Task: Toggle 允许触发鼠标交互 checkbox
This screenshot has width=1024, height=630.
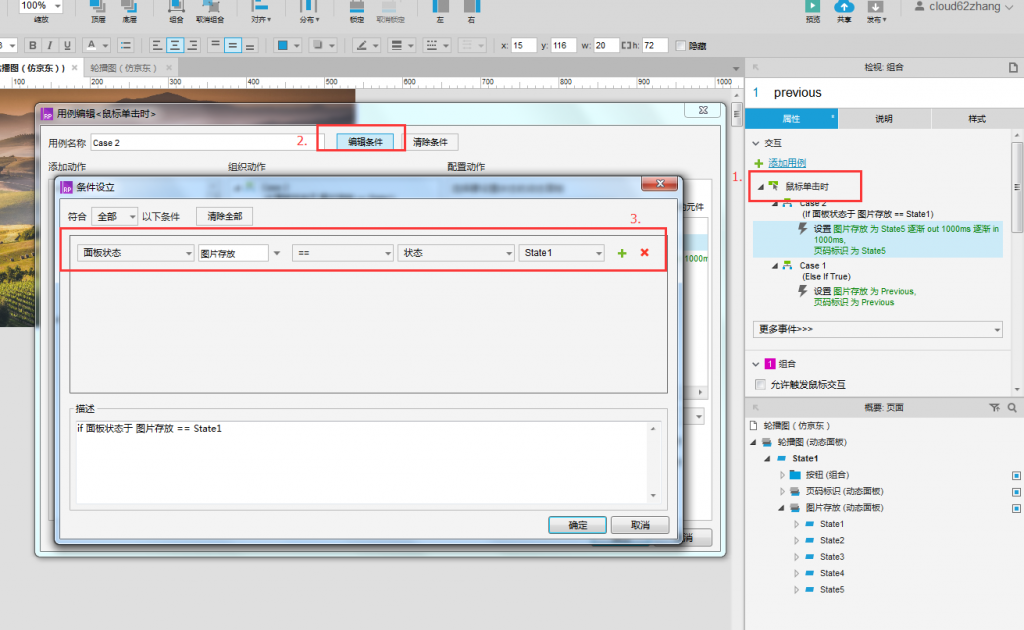Action: coord(760,385)
